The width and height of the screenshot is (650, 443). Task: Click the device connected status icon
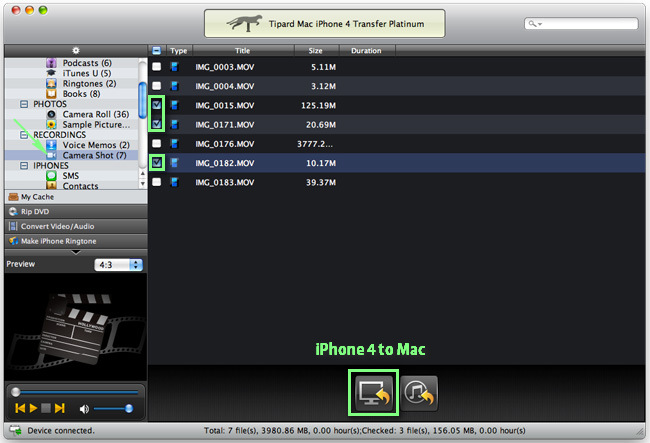point(15,430)
